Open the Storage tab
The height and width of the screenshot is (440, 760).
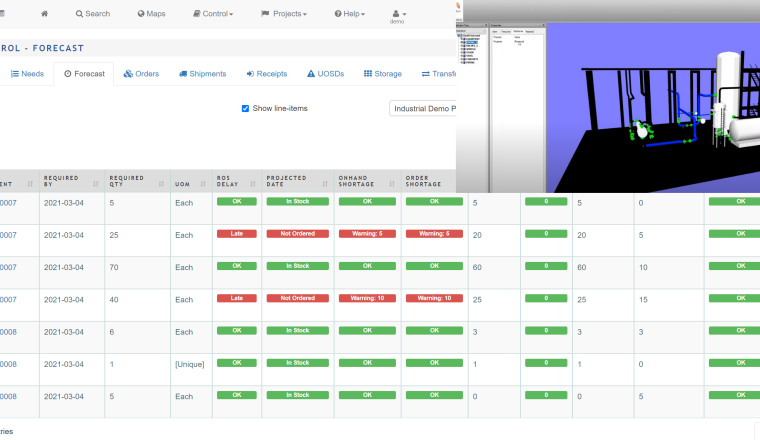tap(382, 74)
